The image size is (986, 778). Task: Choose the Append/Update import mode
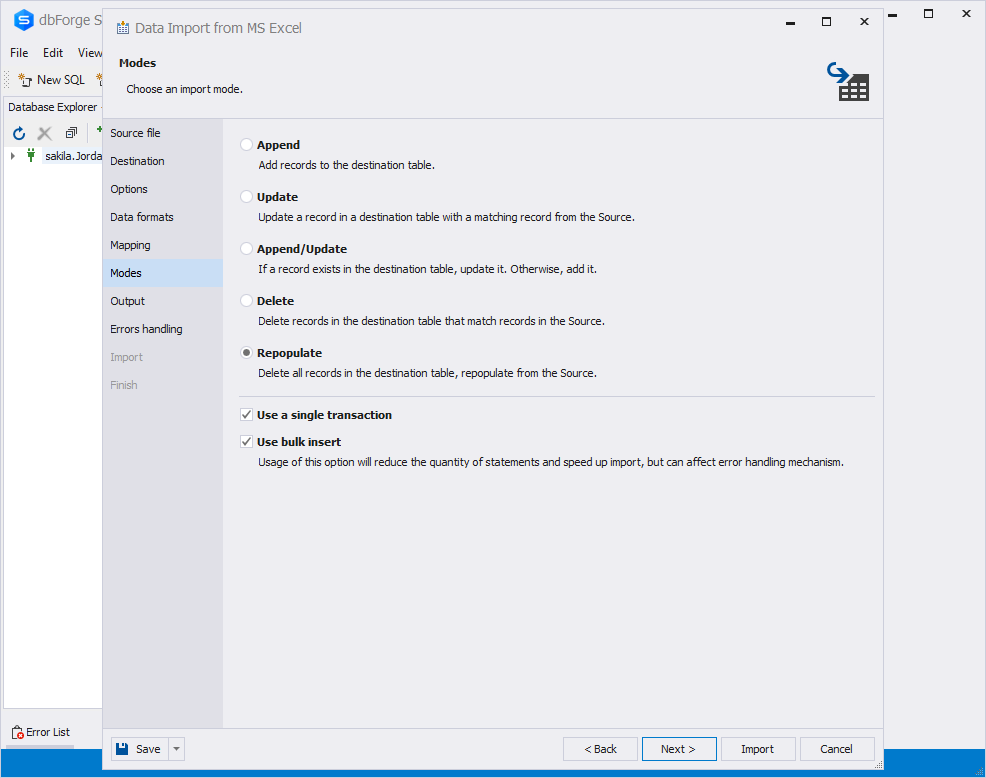[246, 249]
